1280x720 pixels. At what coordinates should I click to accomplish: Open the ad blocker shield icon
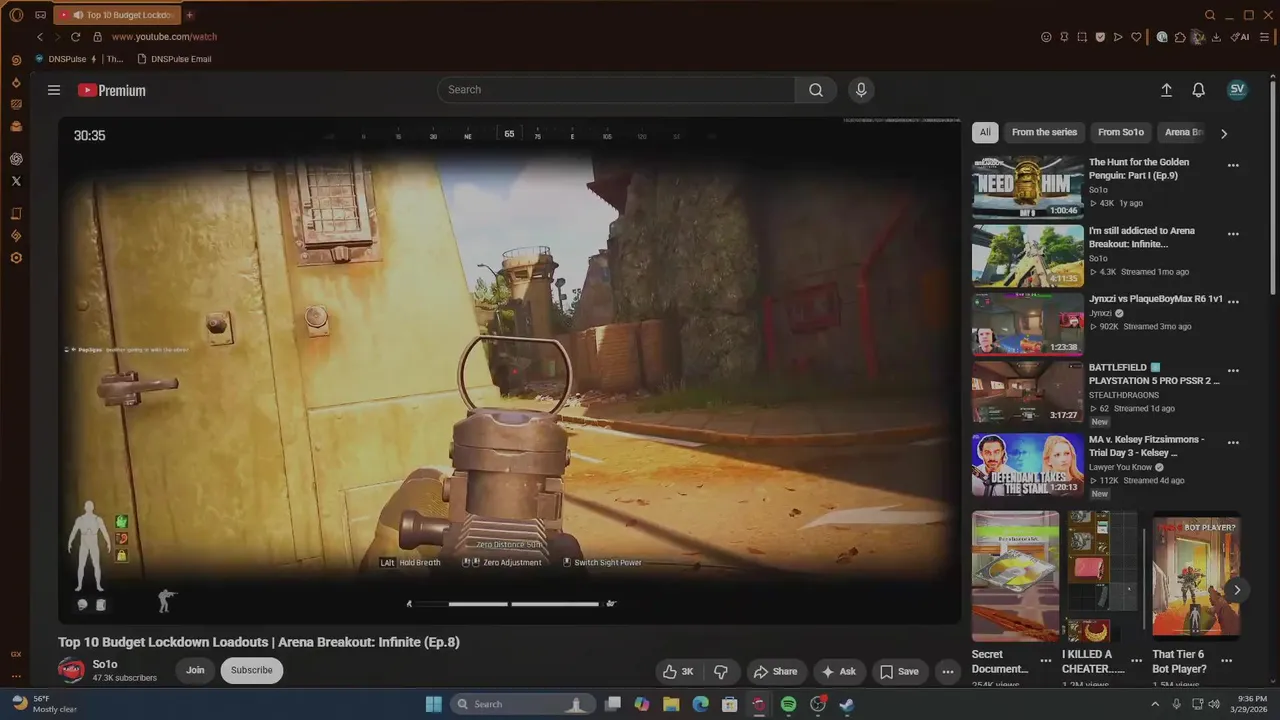click(1100, 37)
